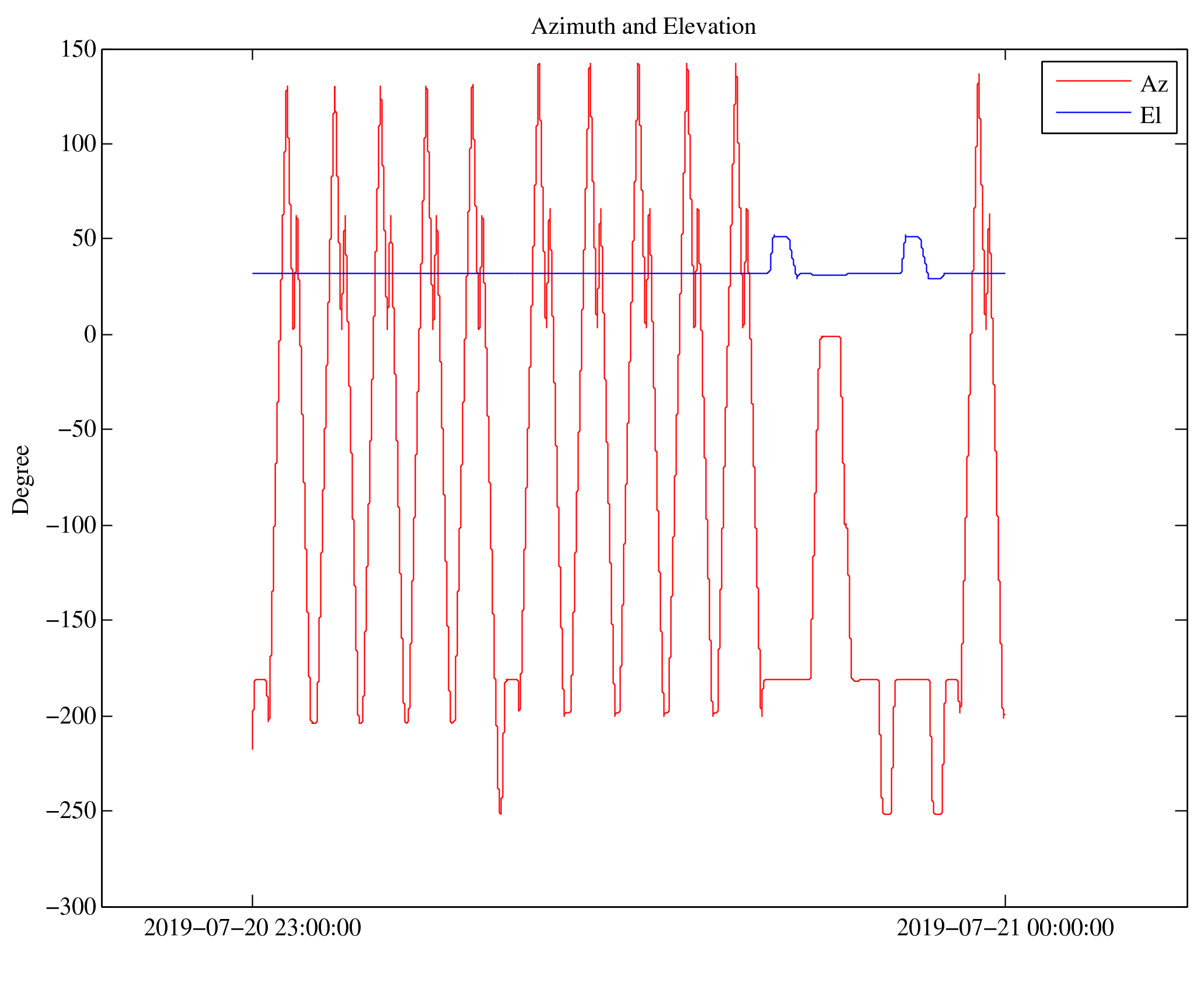Click the 0 y-axis tick label
The width and height of the screenshot is (1204, 982).
point(90,334)
